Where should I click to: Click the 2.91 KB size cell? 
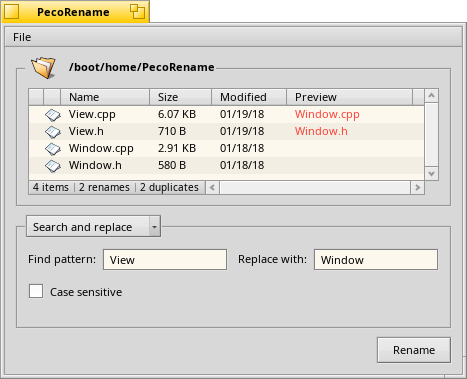(177, 148)
